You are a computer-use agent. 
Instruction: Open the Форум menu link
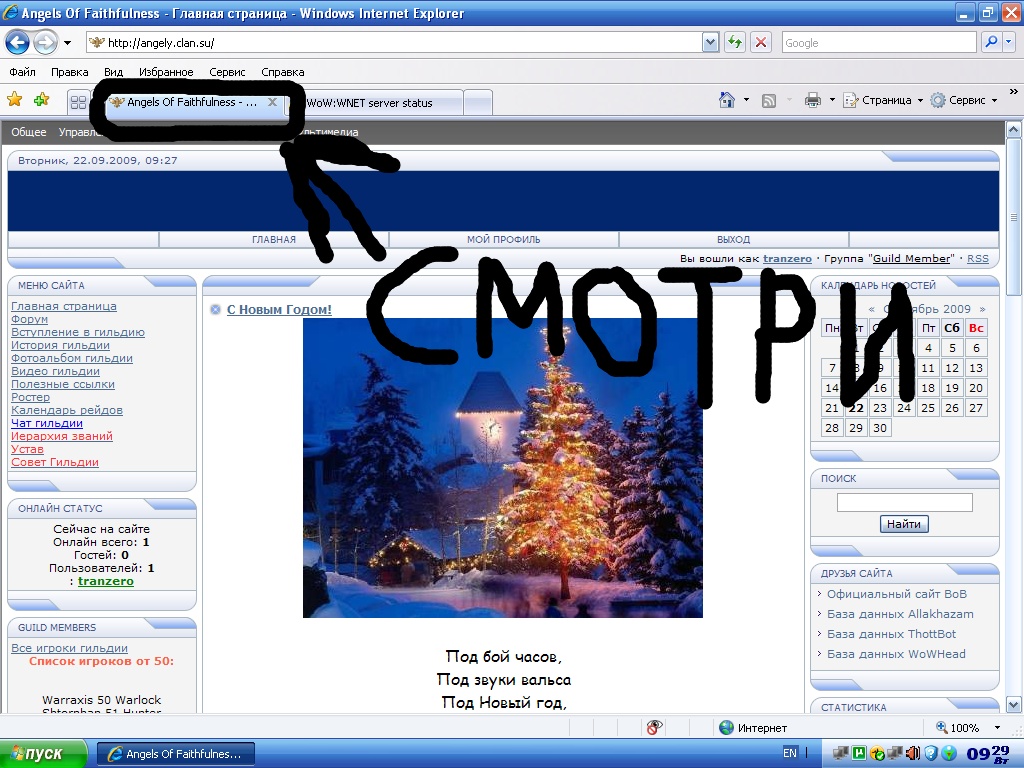(x=29, y=319)
